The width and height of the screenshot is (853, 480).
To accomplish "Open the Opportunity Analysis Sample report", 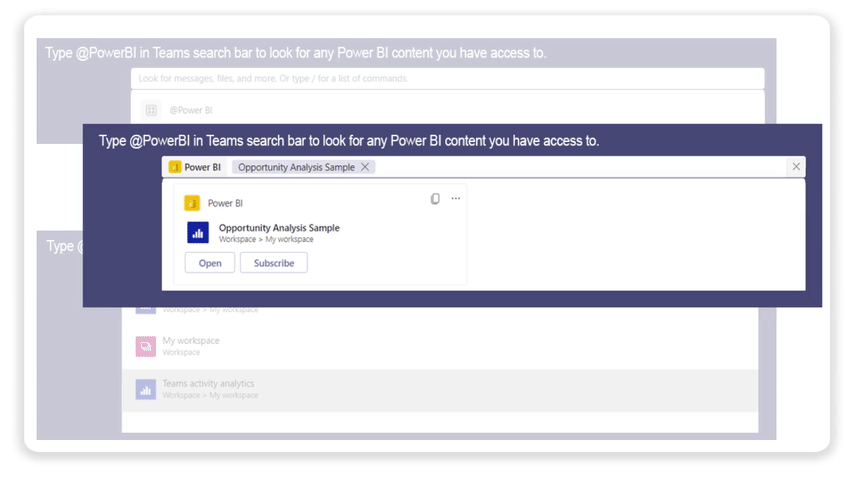I will click(209, 263).
